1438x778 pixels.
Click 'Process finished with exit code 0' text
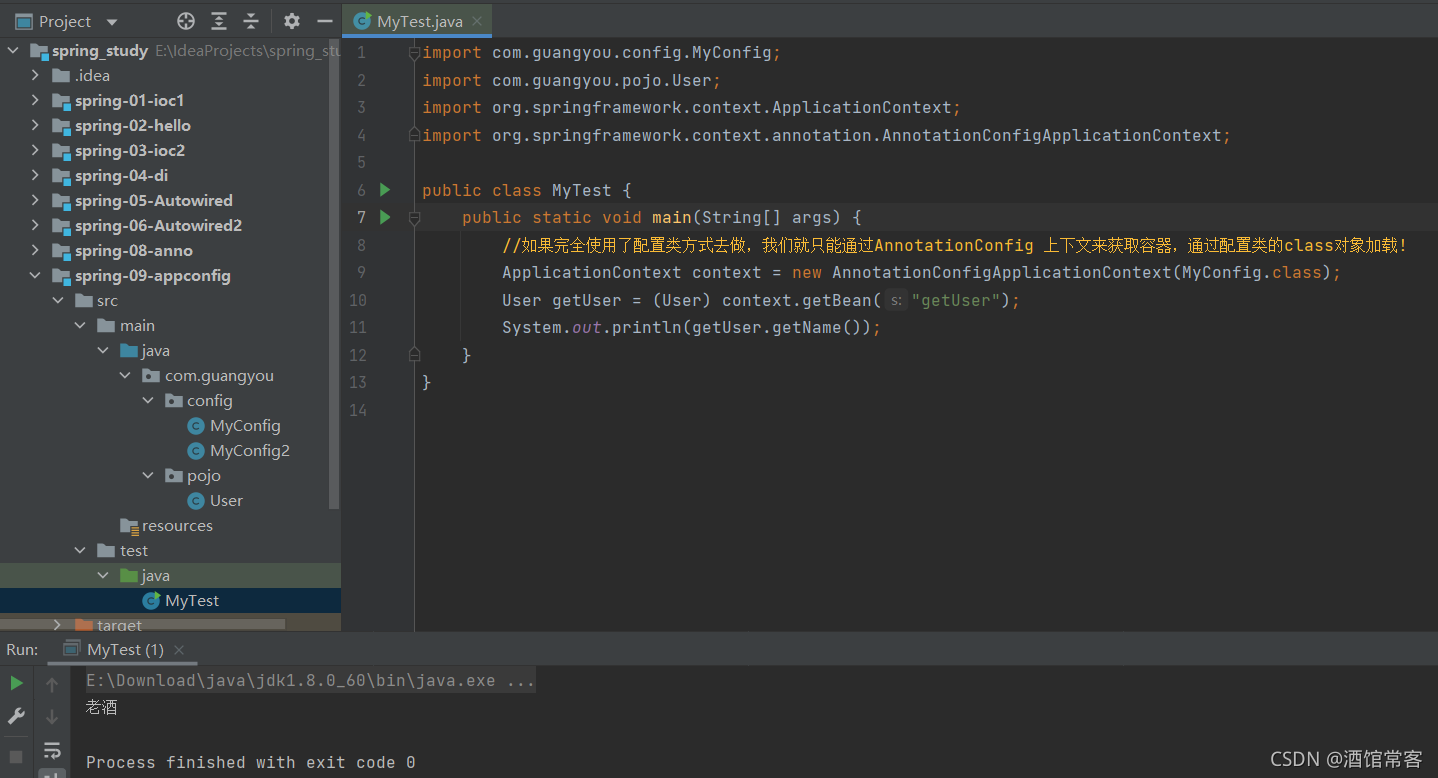point(250,762)
